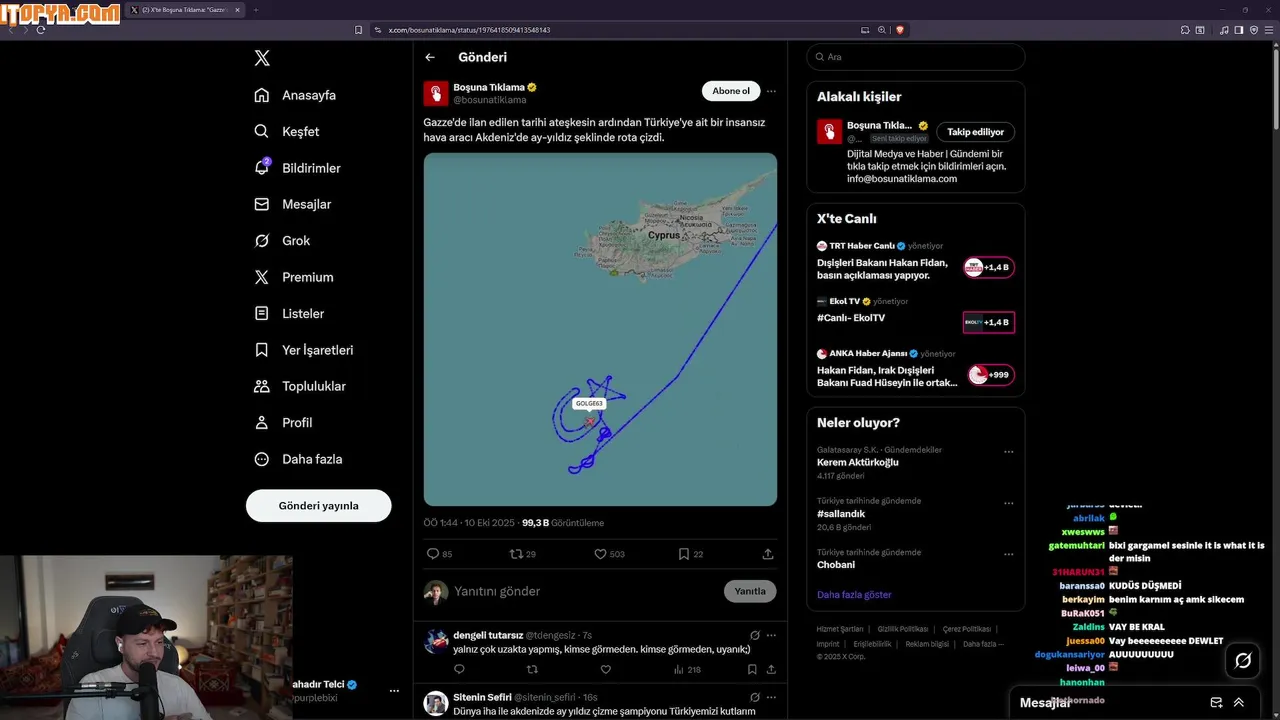The image size is (1280, 720).
Task: Click Daha fazla göster link
Action: tap(854, 595)
